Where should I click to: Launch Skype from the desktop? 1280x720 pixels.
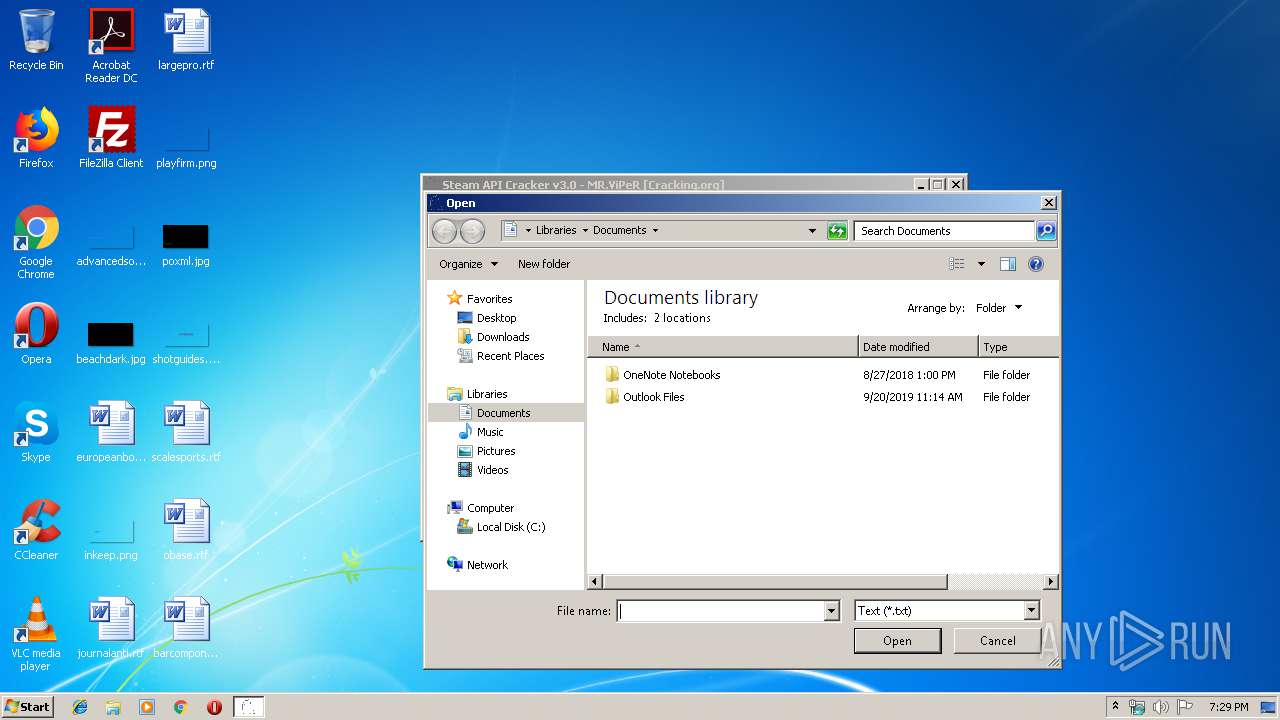coord(36,432)
